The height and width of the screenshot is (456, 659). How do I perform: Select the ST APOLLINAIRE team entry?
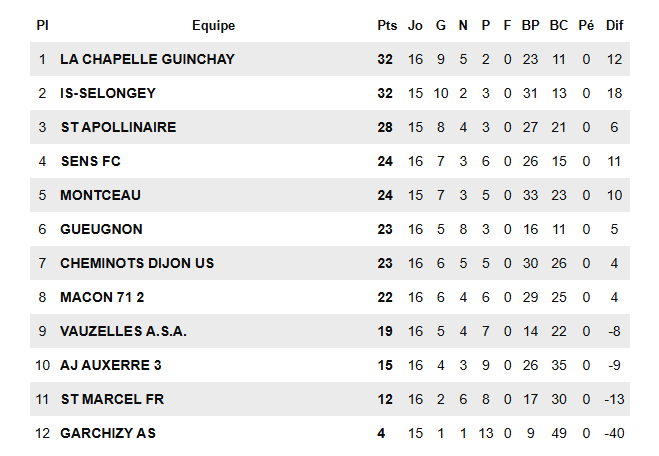point(118,127)
